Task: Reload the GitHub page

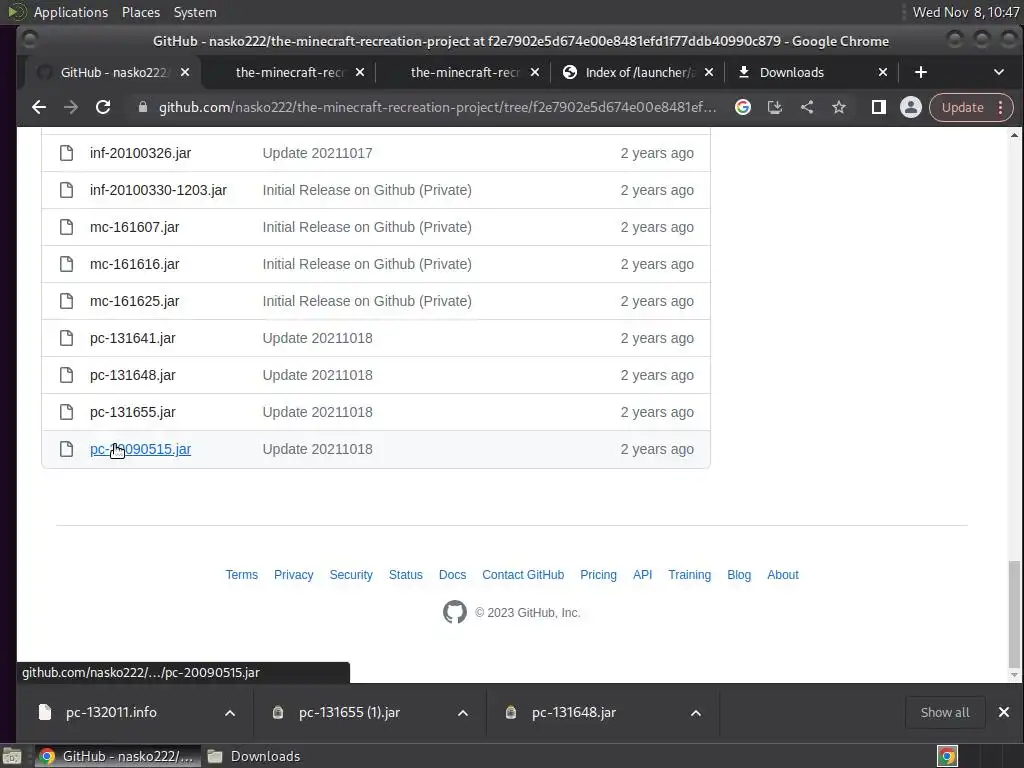Action: [103, 107]
